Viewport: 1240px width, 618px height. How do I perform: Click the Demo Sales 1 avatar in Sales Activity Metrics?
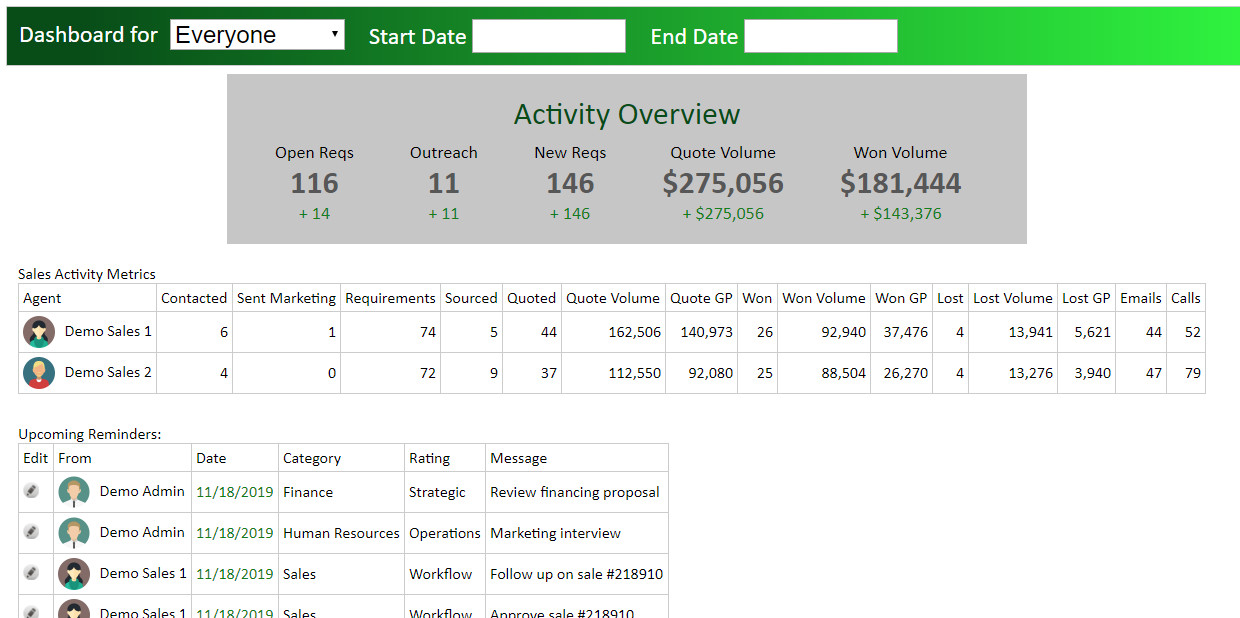(x=38, y=331)
